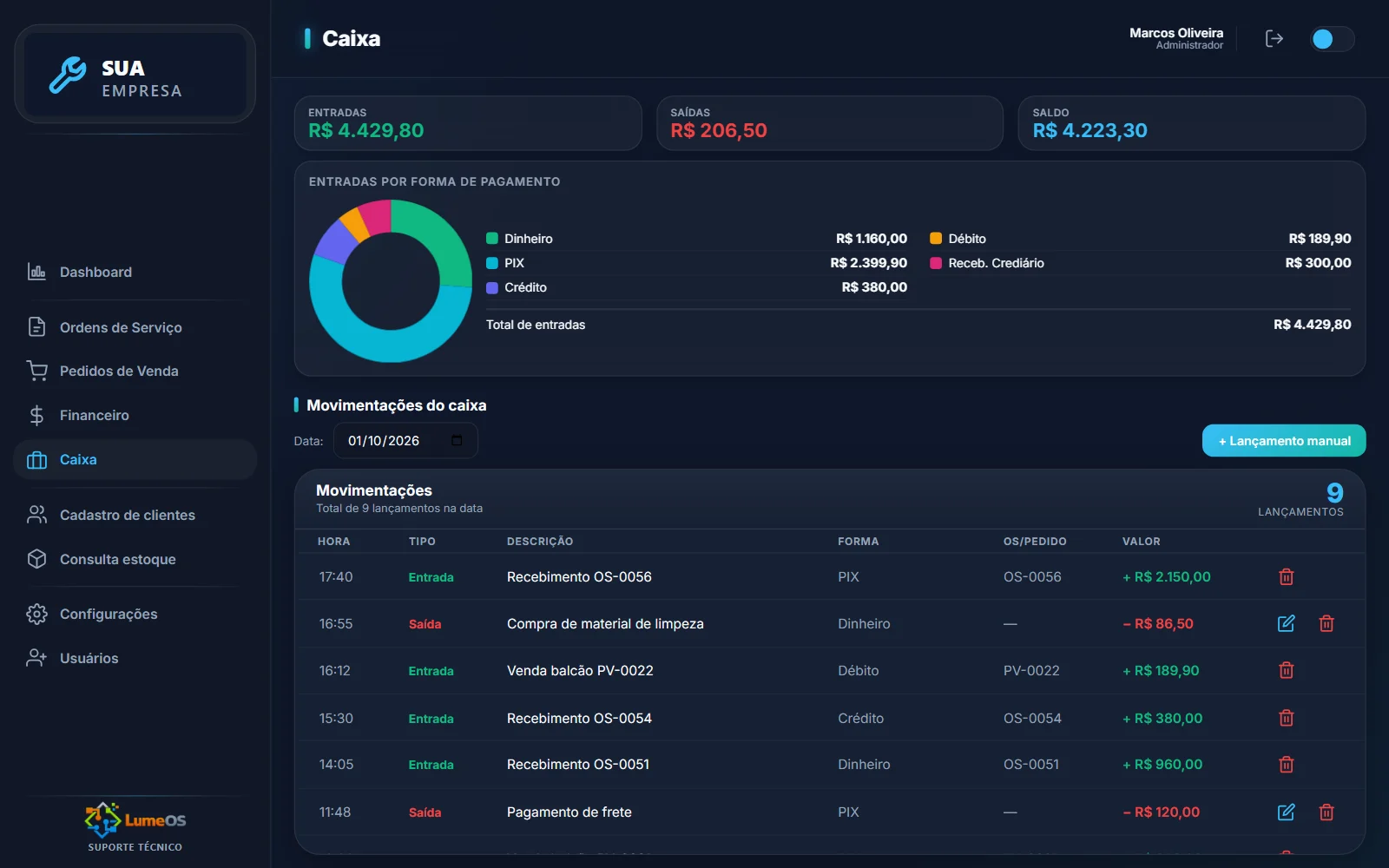Click the wrench logo icon of Sua Empresa
The image size is (1389, 868).
[x=68, y=75]
